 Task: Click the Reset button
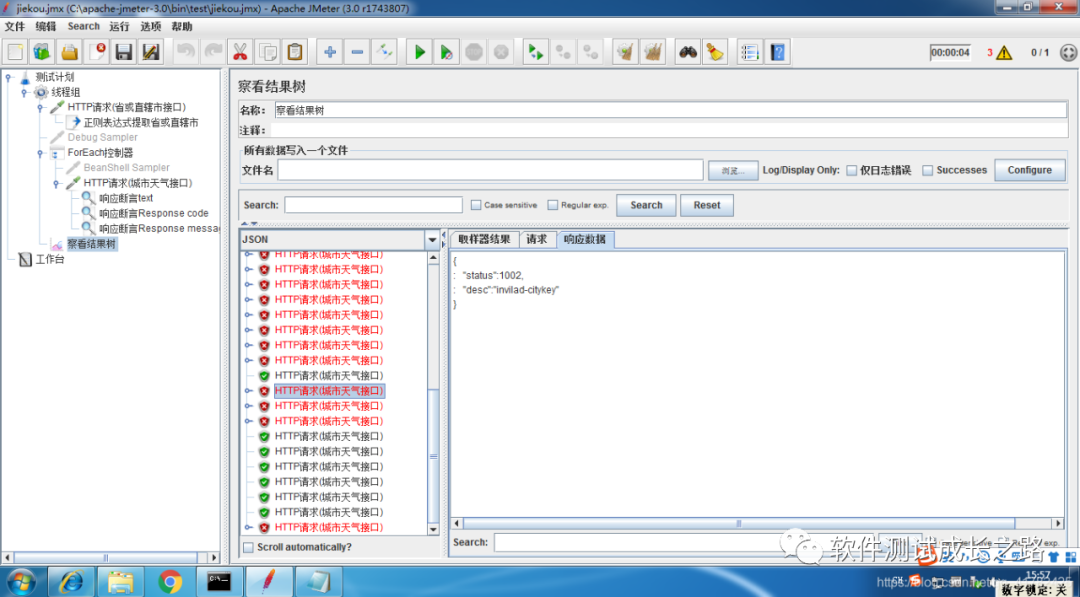click(x=707, y=205)
